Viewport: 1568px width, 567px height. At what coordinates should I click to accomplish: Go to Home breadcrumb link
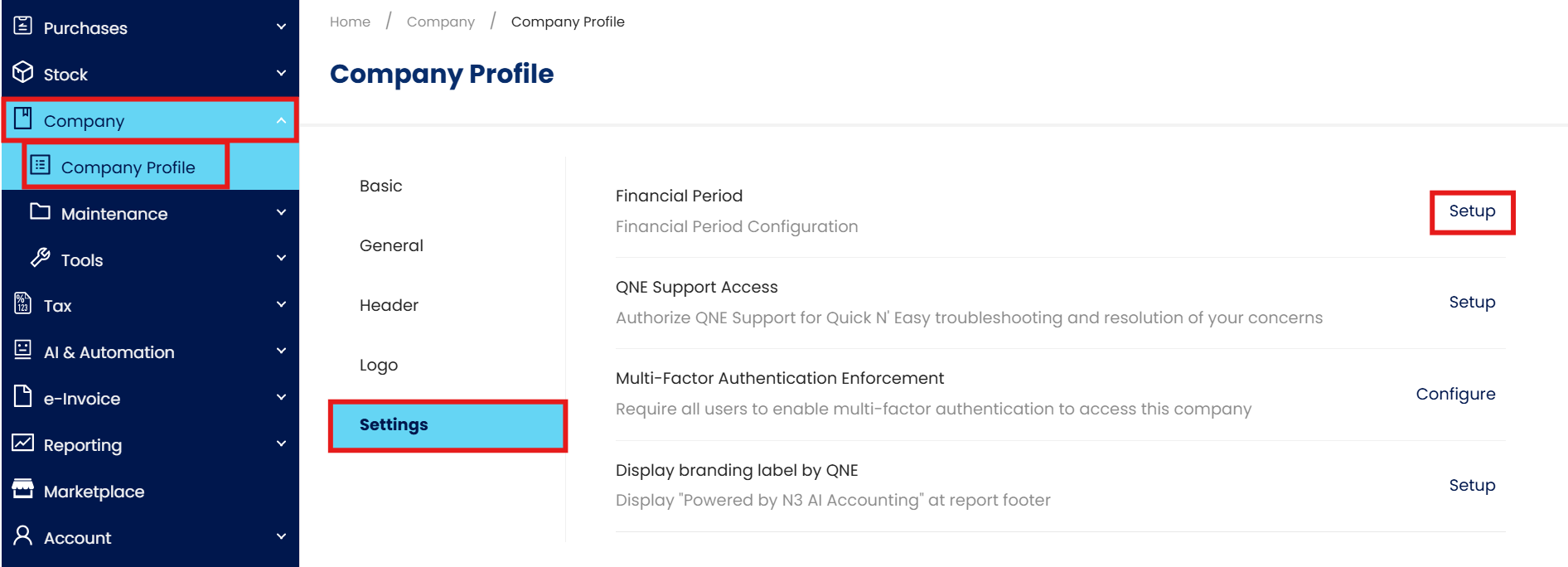click(350, 22)
